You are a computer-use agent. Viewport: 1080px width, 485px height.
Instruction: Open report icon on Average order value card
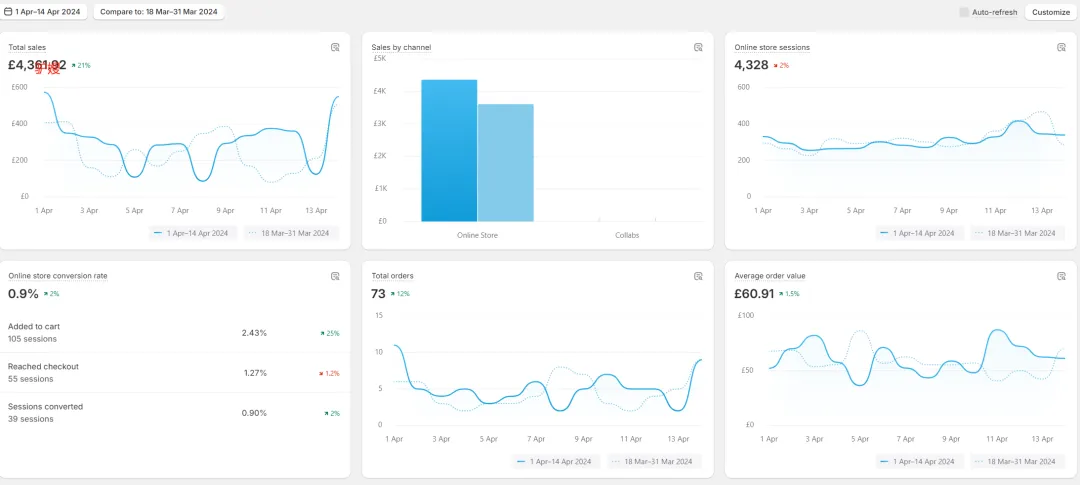tap(1060, 276)
